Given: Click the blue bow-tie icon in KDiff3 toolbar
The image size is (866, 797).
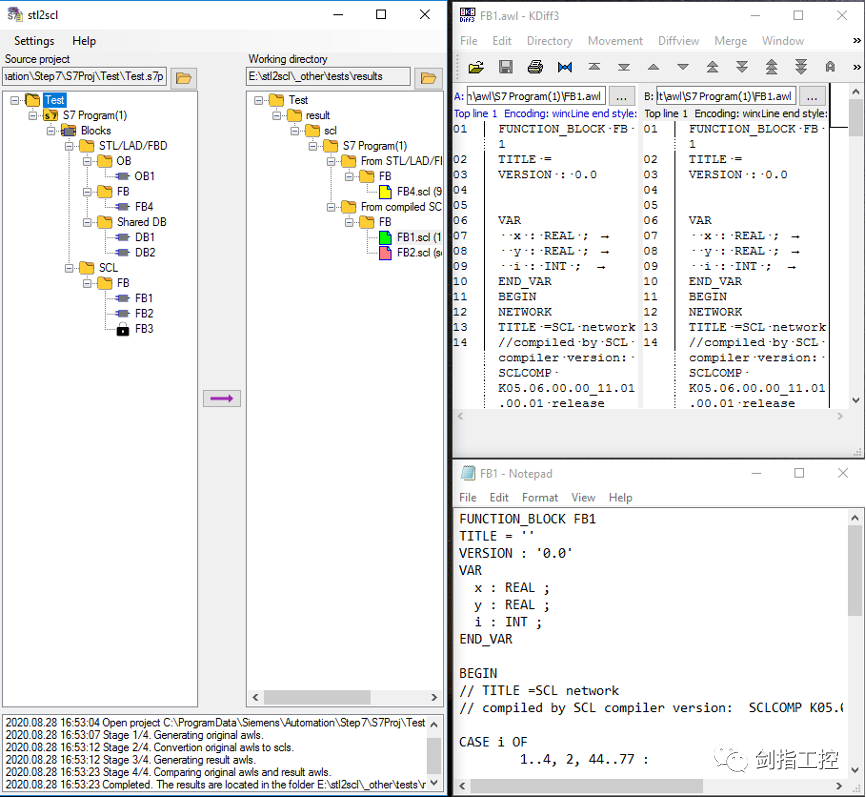Looking at the screenshot, I should coord(565,67).
